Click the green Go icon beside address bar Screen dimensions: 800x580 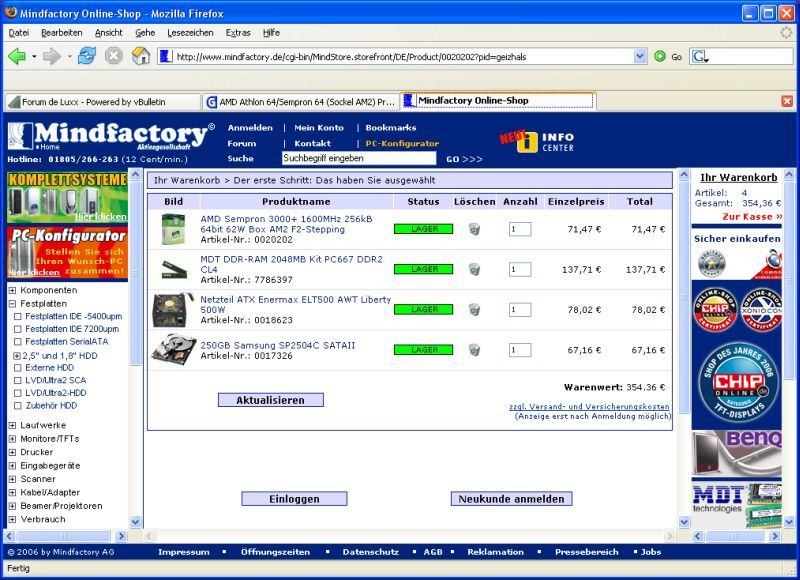pos(660,57)
